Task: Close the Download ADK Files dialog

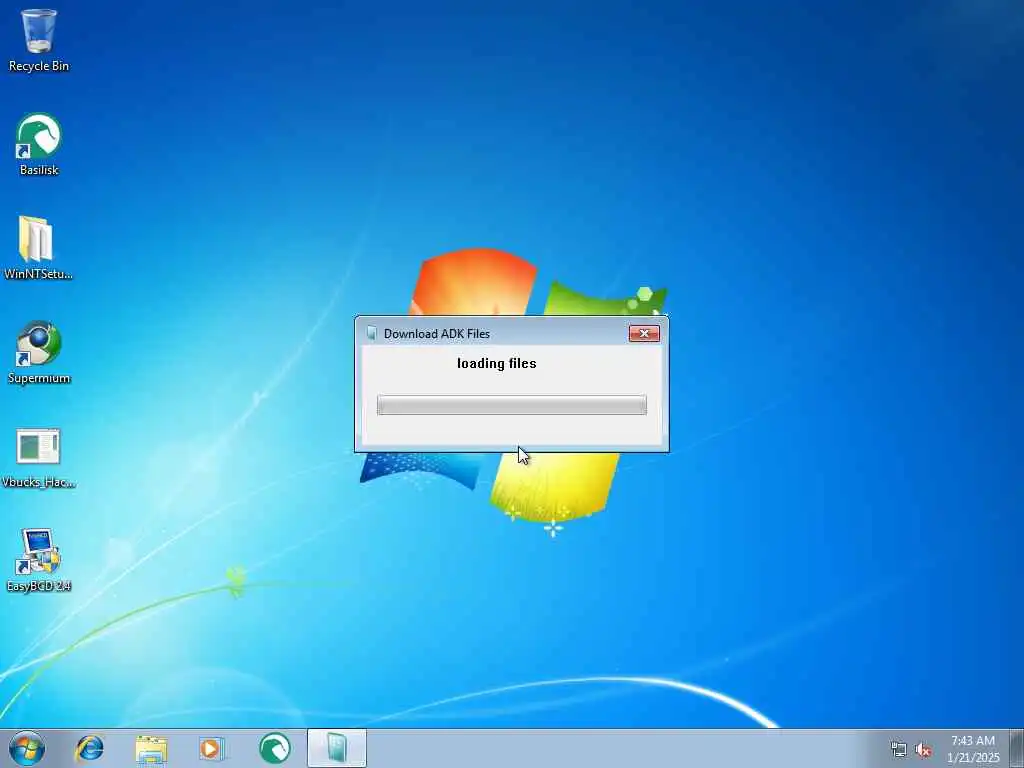Action: (x=644, y=333)
